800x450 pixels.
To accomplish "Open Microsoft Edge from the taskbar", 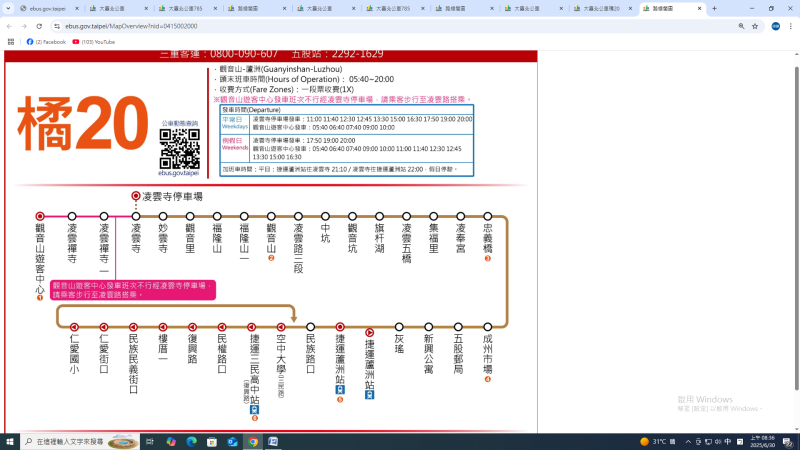I will pyautogui.click(x=191, y=441).
